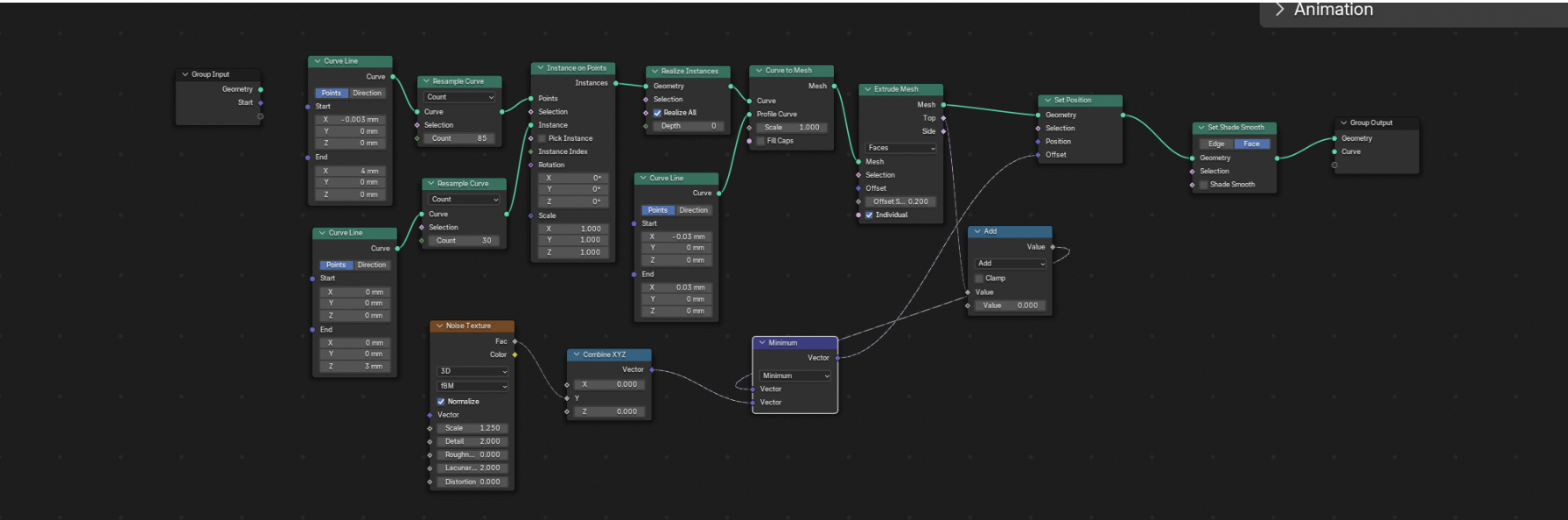Click the Add node's title header

point(1015,231)
